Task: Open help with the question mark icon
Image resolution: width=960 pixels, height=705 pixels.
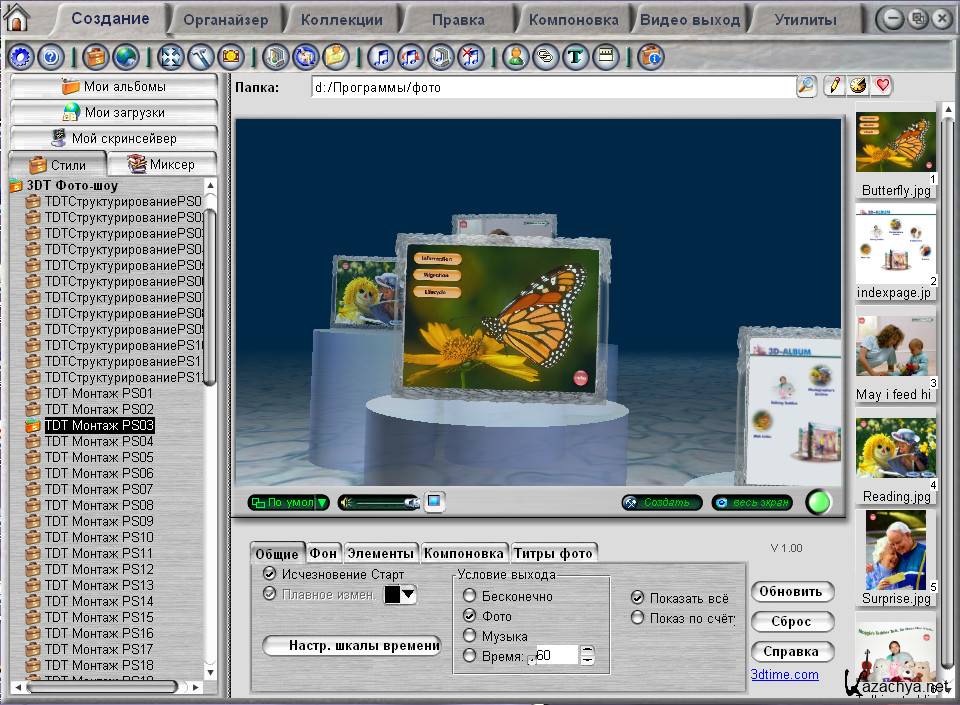Action: point(51,57)
